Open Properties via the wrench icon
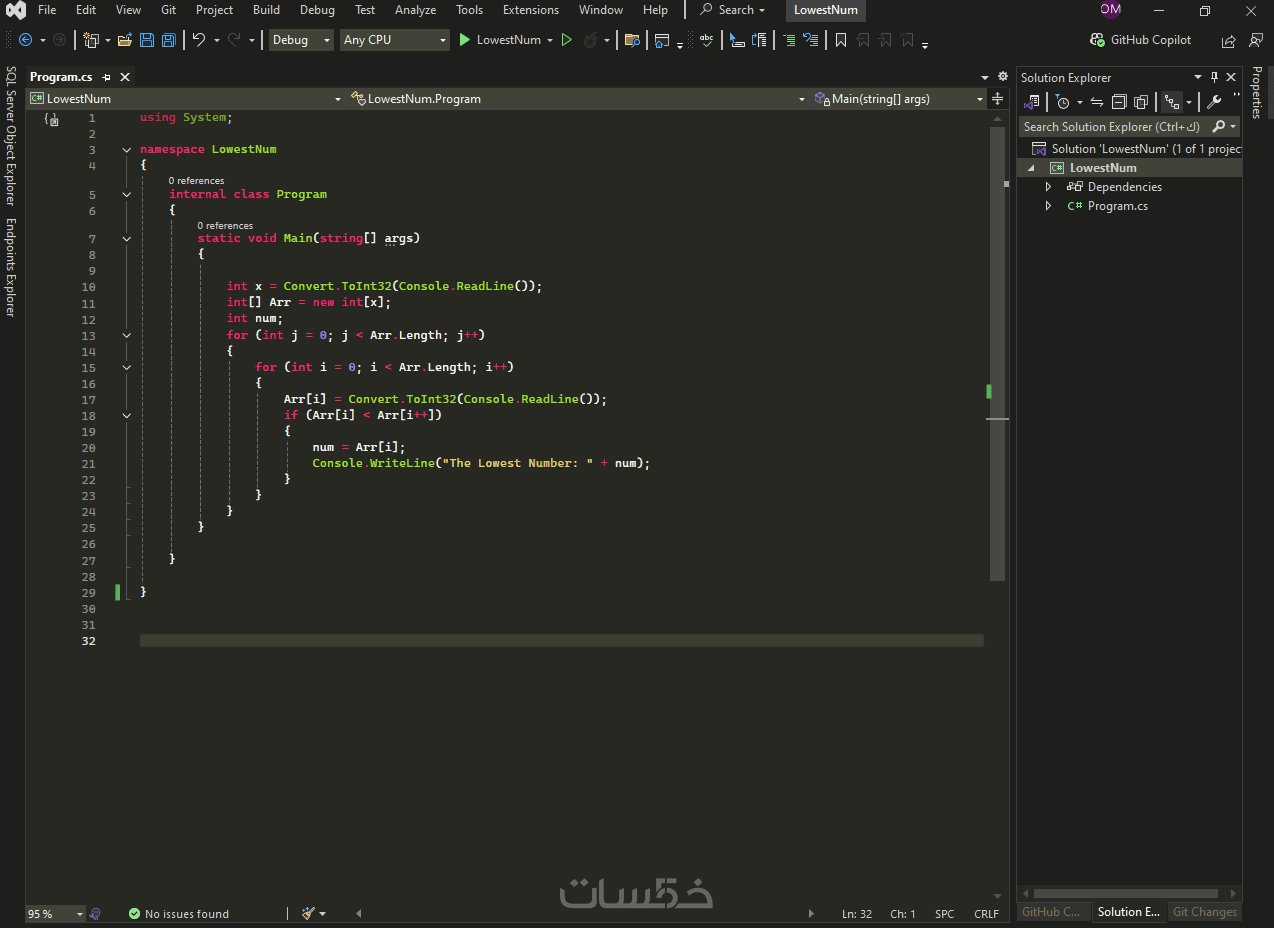This screenshot has width=1274, height=928. [1214, 102]
